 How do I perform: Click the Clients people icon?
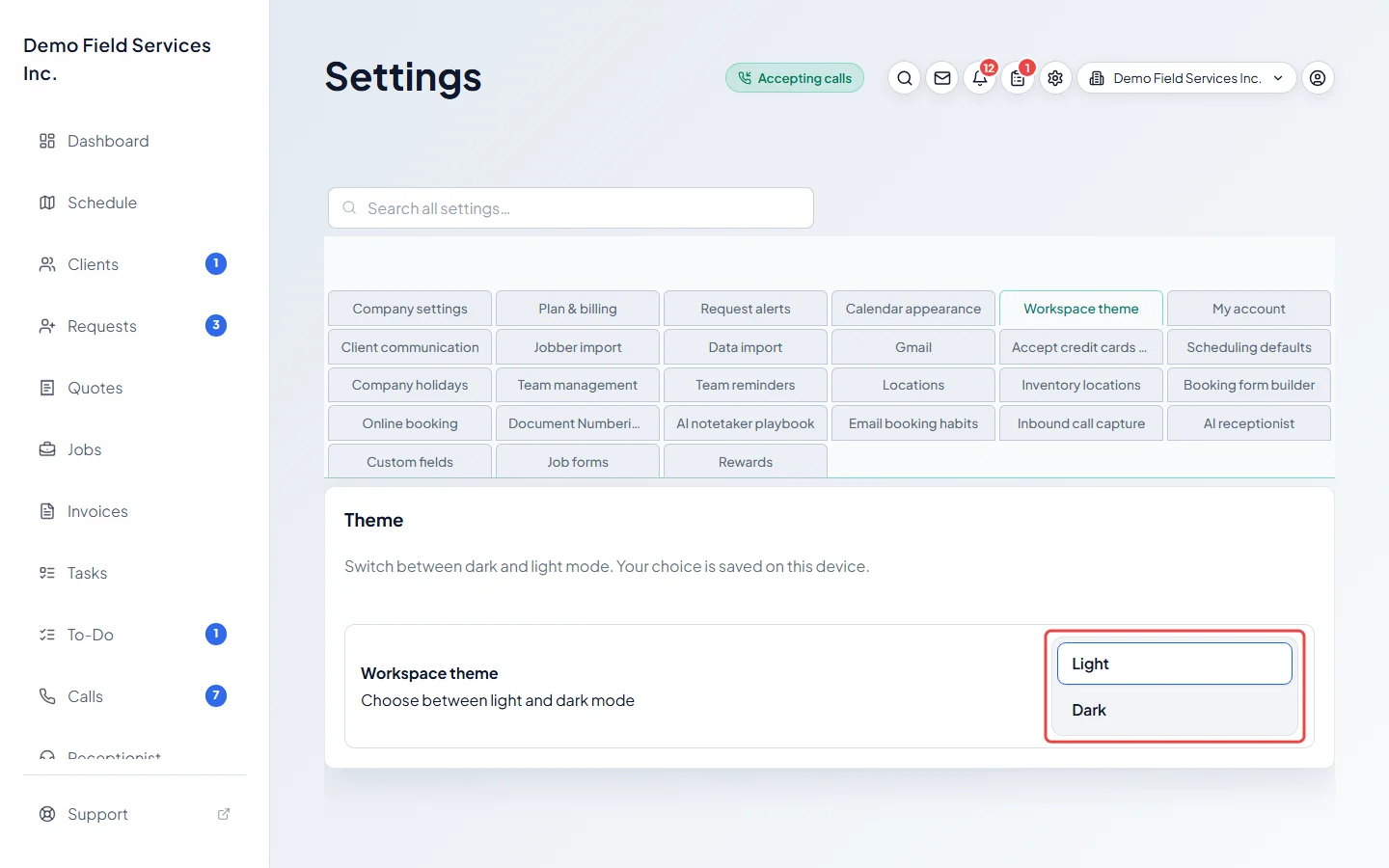tap(47, 264)
